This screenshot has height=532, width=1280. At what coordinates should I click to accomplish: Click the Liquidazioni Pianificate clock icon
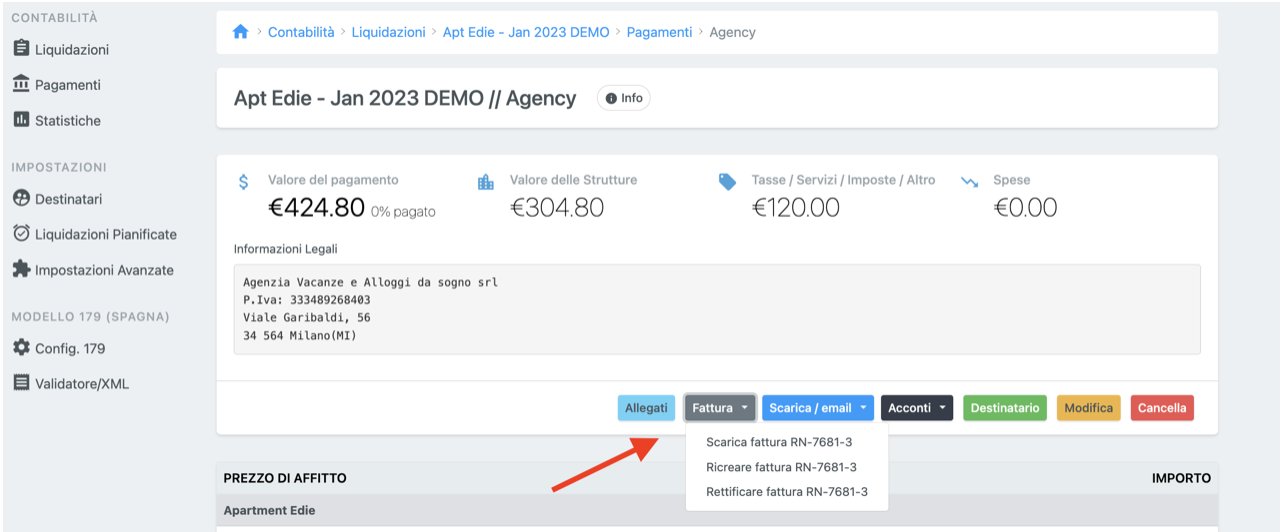(x=21, y=234)
